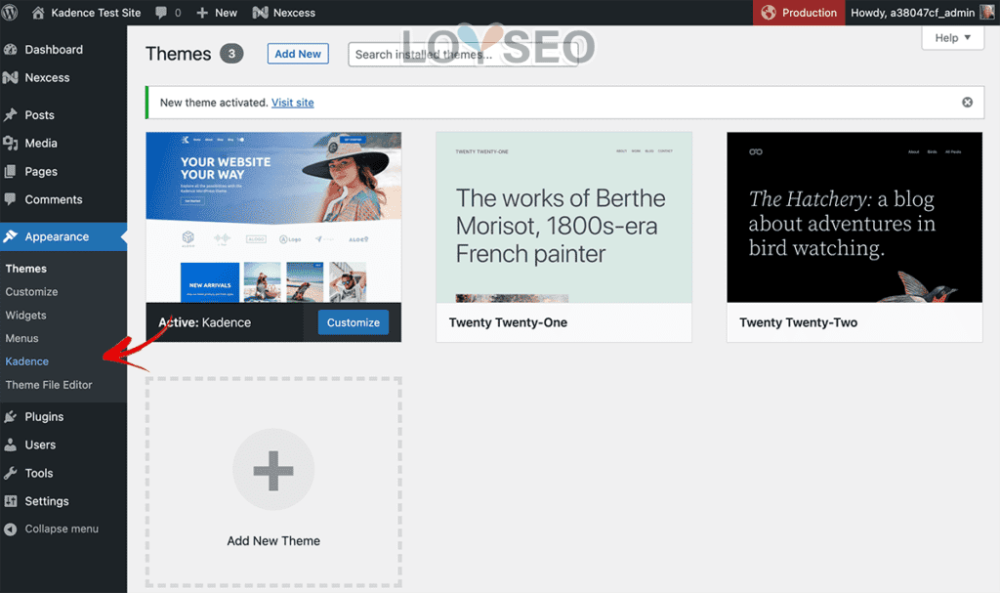Click the Appearance paintbrush icon
Viewport: 1000px width, 593px height.
[10, 237]
